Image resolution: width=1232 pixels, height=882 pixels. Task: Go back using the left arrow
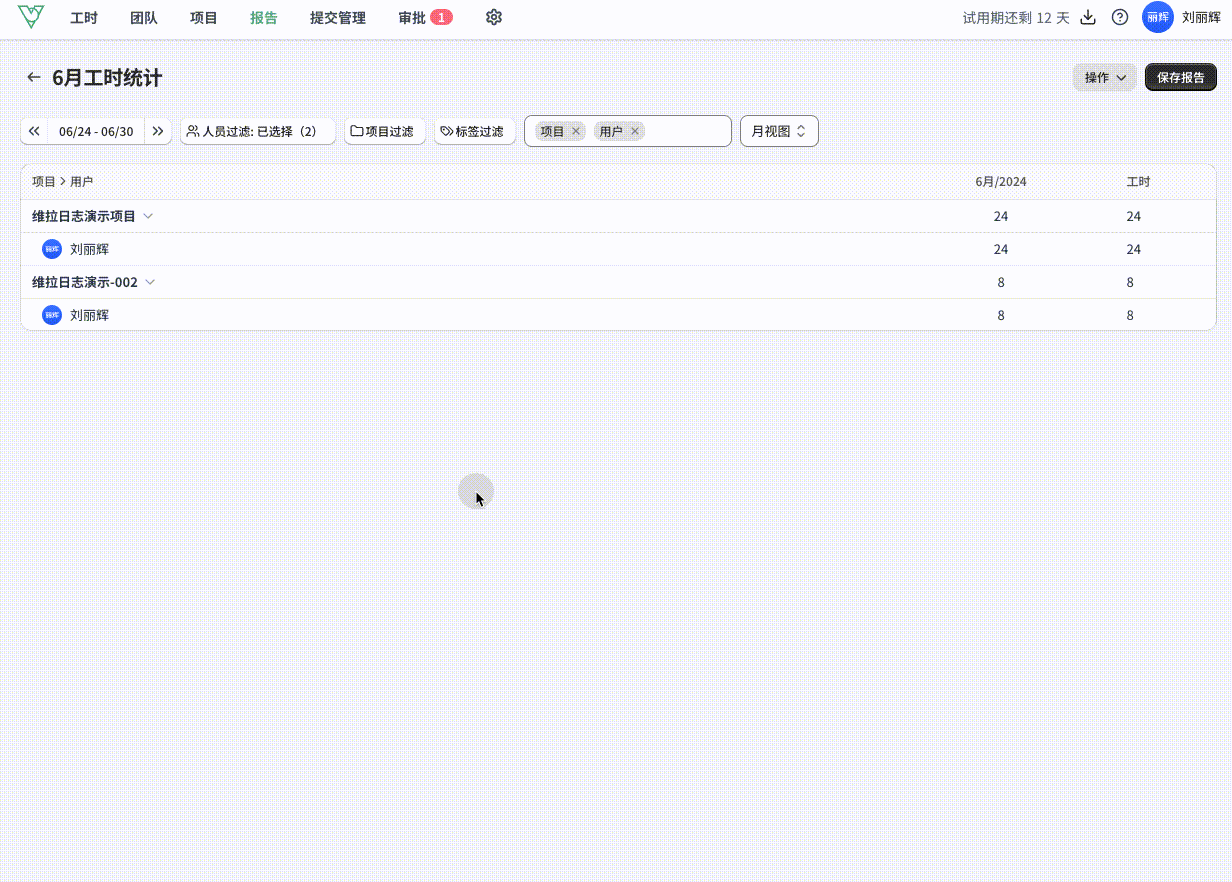coord(34,77)
